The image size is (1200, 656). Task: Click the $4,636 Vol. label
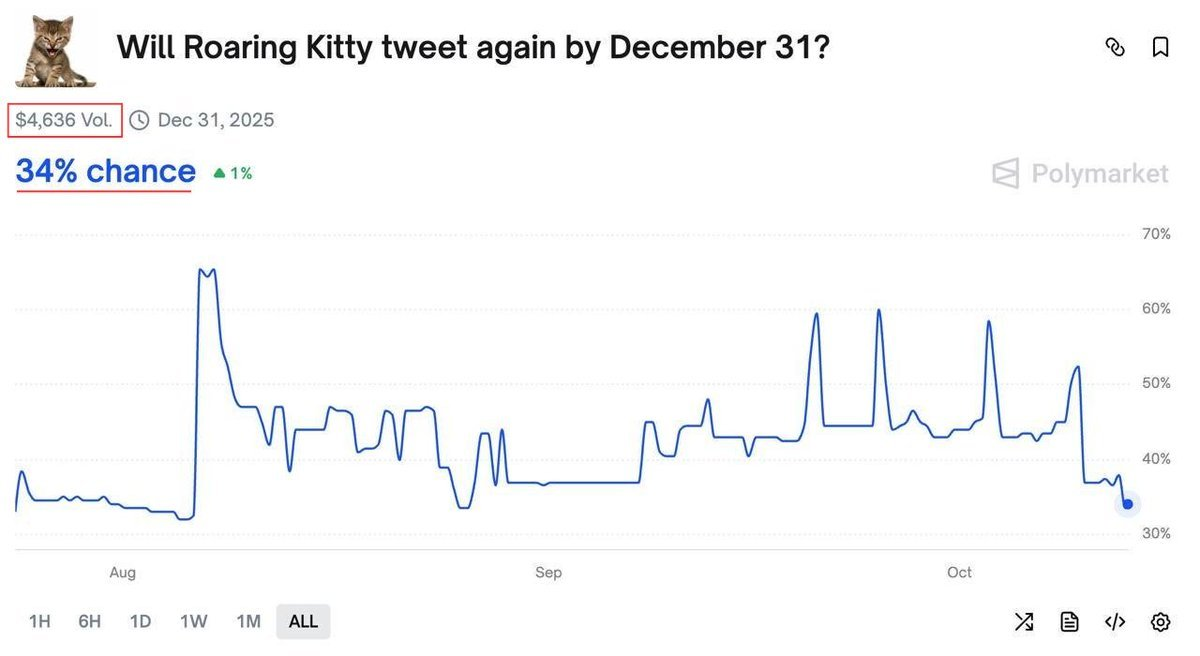(x=66, y=121)
